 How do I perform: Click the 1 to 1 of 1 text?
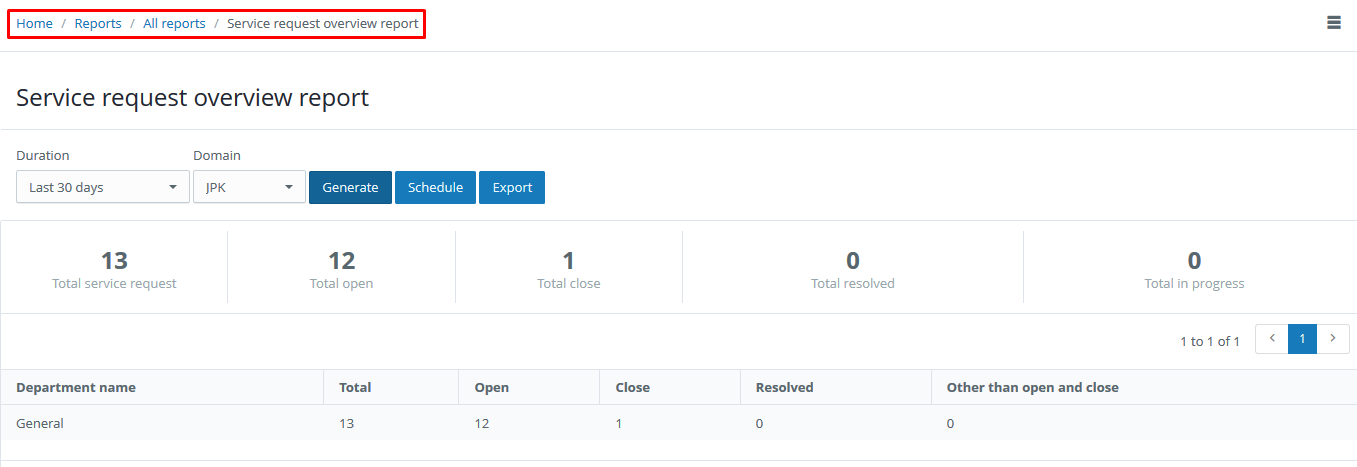point(1210,341)
